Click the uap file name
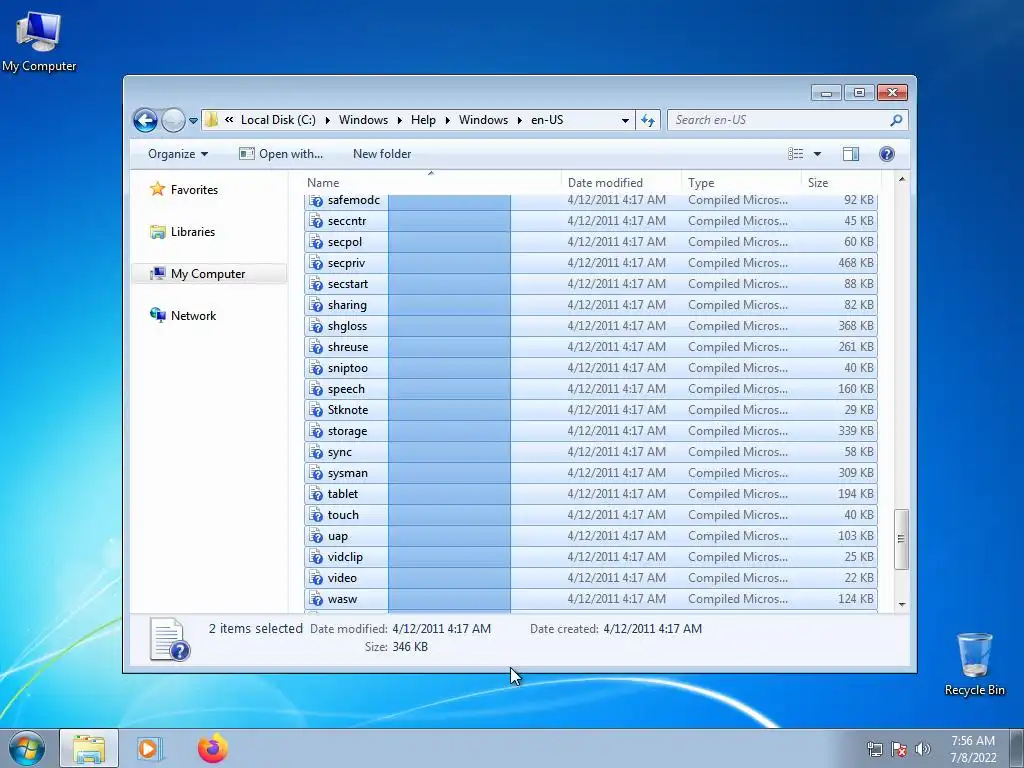Image resolution: width=1024 pixels, height=768 pixels. (338, 536)
